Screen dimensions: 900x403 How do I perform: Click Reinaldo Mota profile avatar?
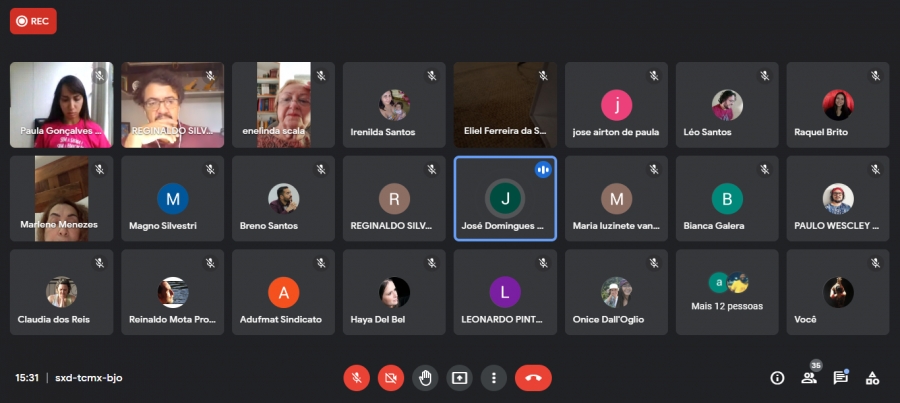tap(172, 292)
